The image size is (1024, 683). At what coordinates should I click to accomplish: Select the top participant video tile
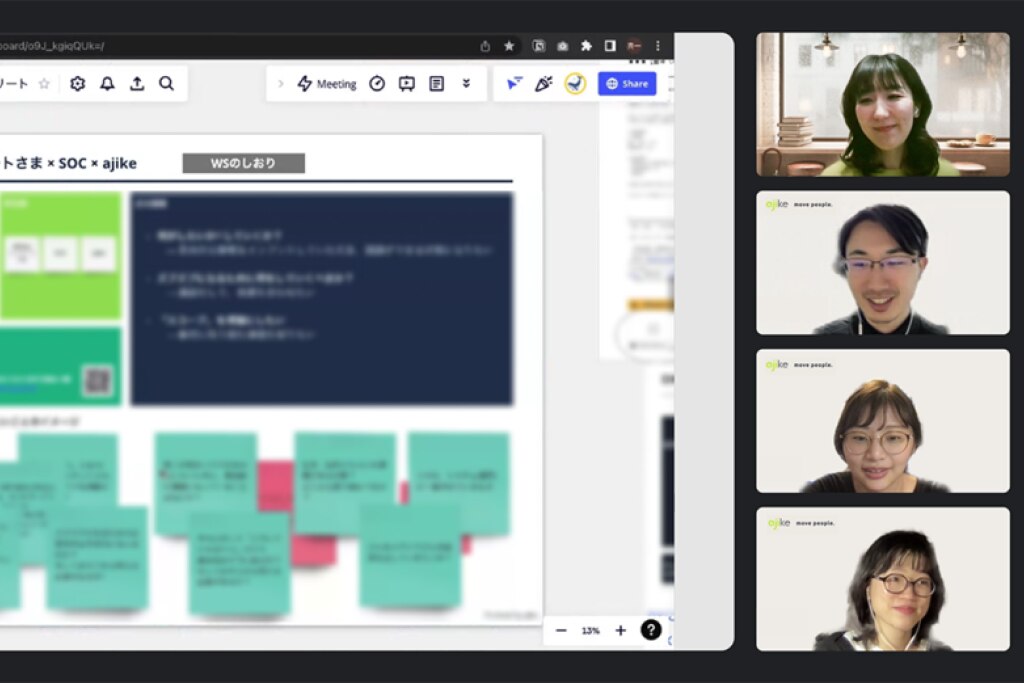point(882,104)
